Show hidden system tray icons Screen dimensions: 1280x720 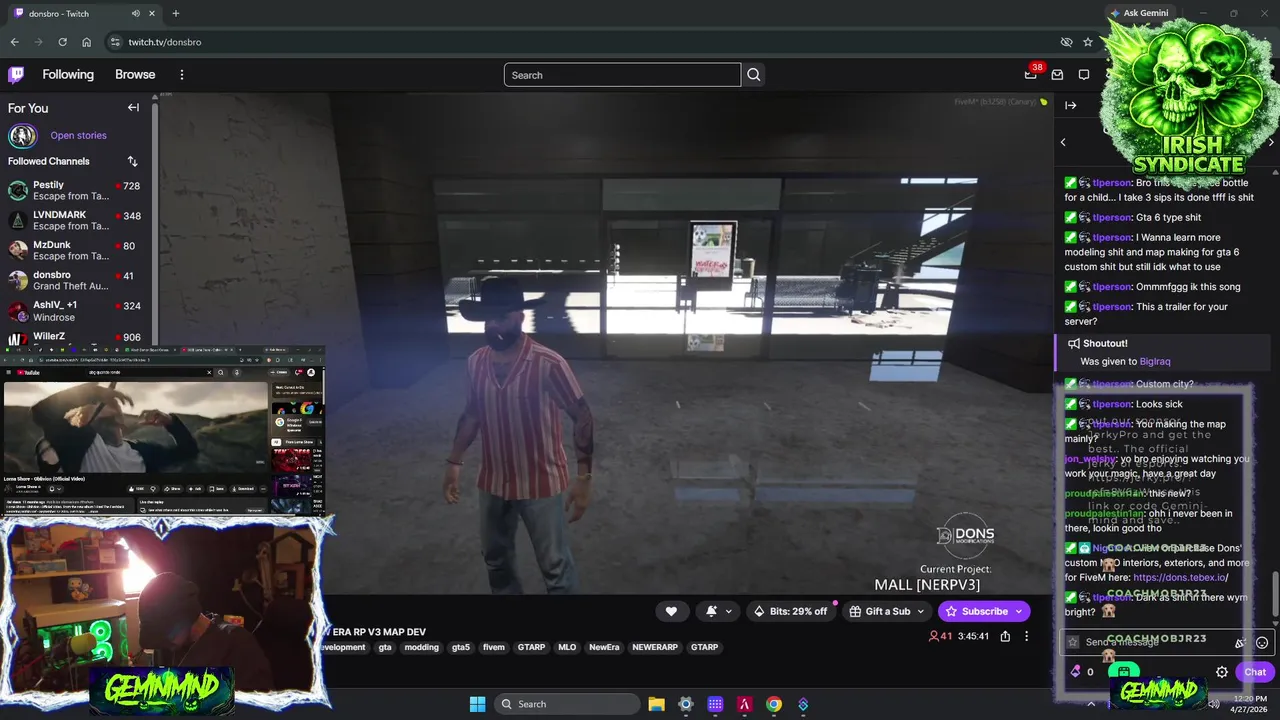tap(1091, 704)
